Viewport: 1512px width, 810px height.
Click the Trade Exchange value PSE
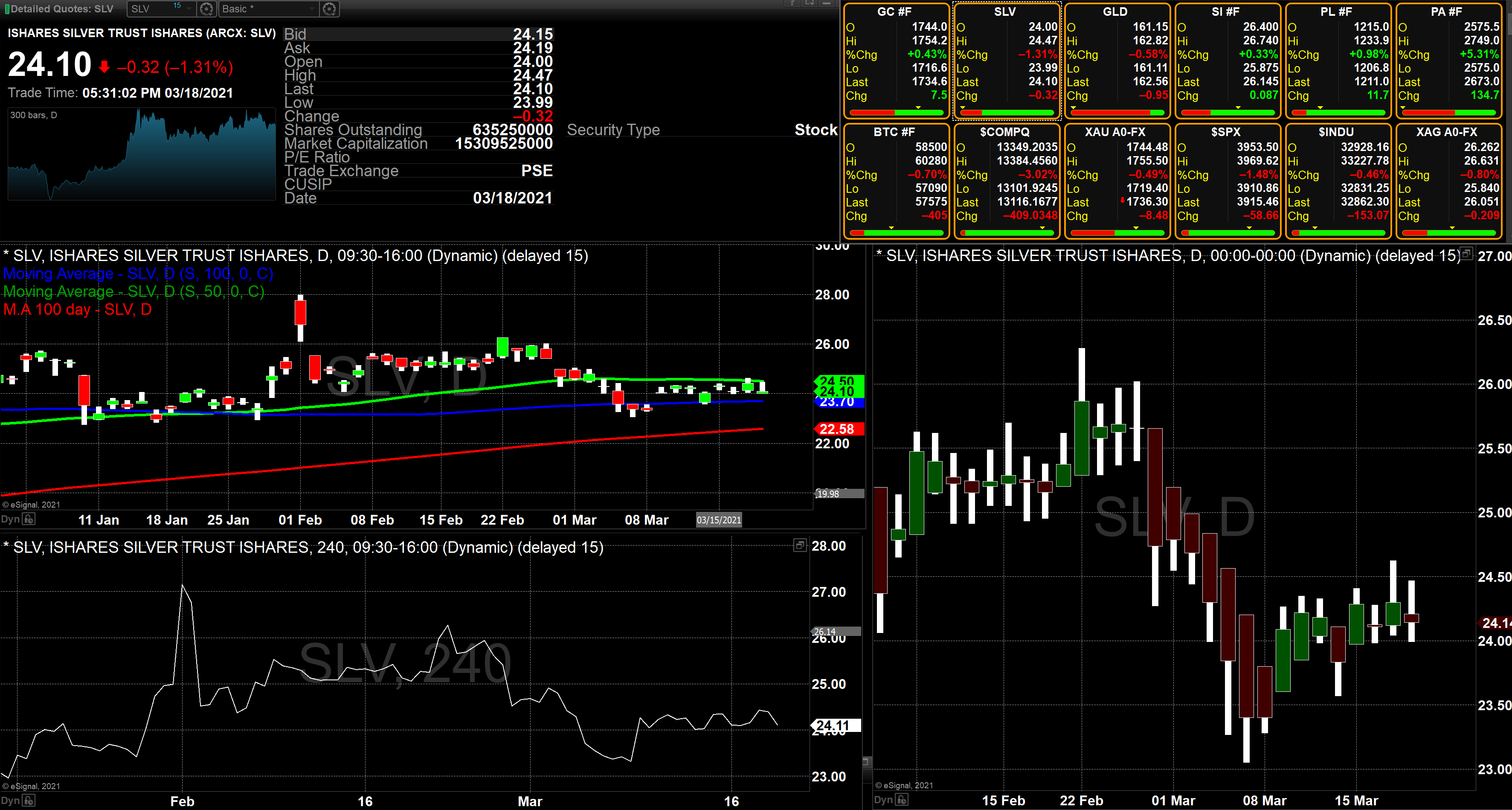coord(537,171)
